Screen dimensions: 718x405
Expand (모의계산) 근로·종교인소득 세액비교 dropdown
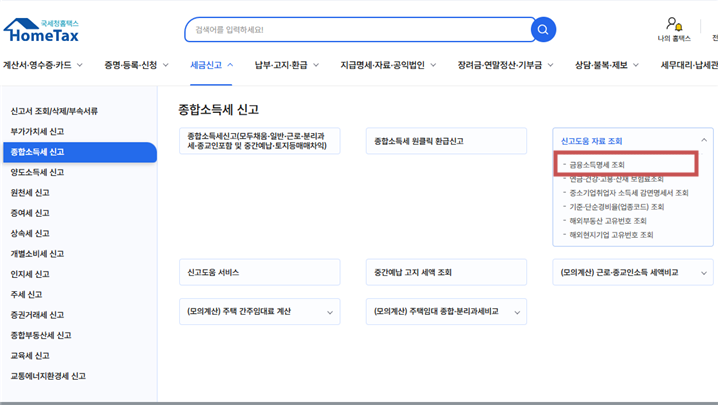tap(704, 272)
